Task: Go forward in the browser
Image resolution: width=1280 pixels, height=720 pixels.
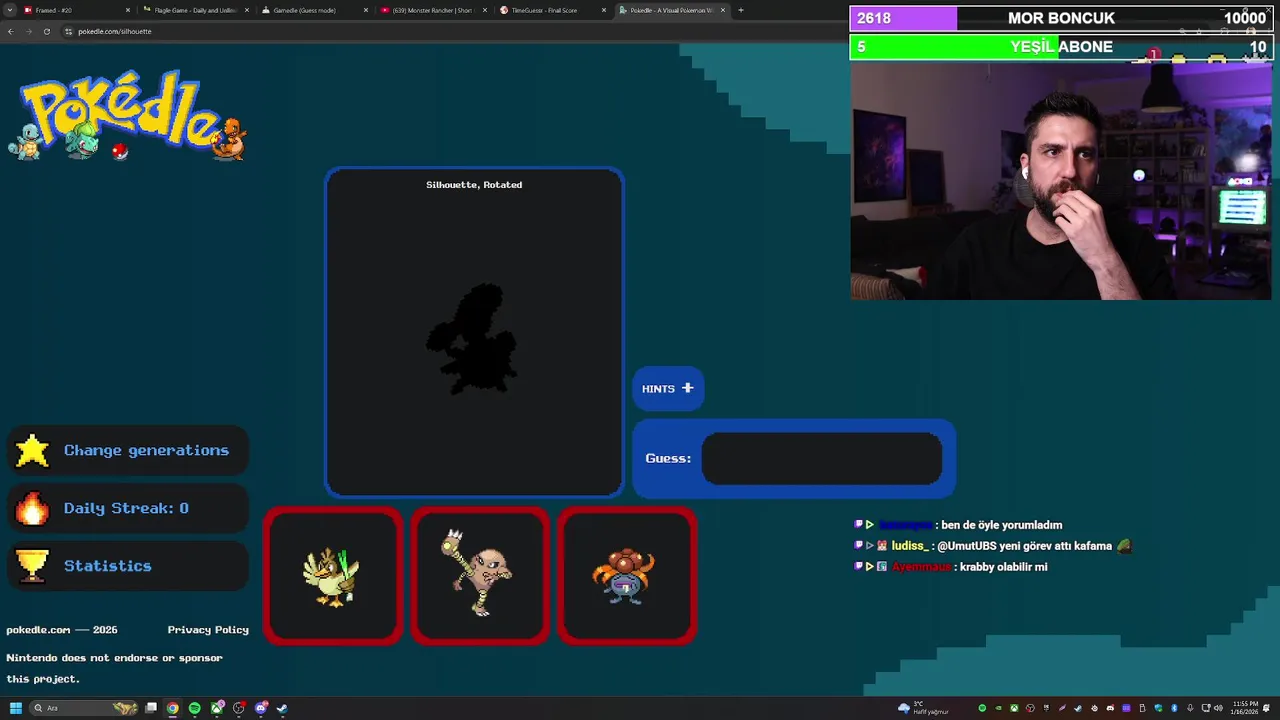Action: (28, 31)
